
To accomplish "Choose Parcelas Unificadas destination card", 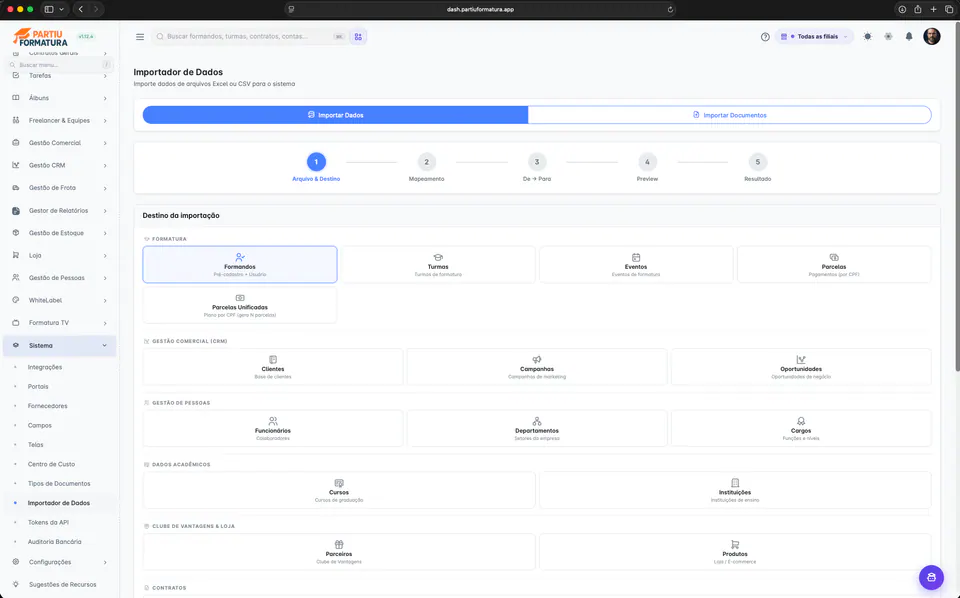I will [x=240, y=305].
